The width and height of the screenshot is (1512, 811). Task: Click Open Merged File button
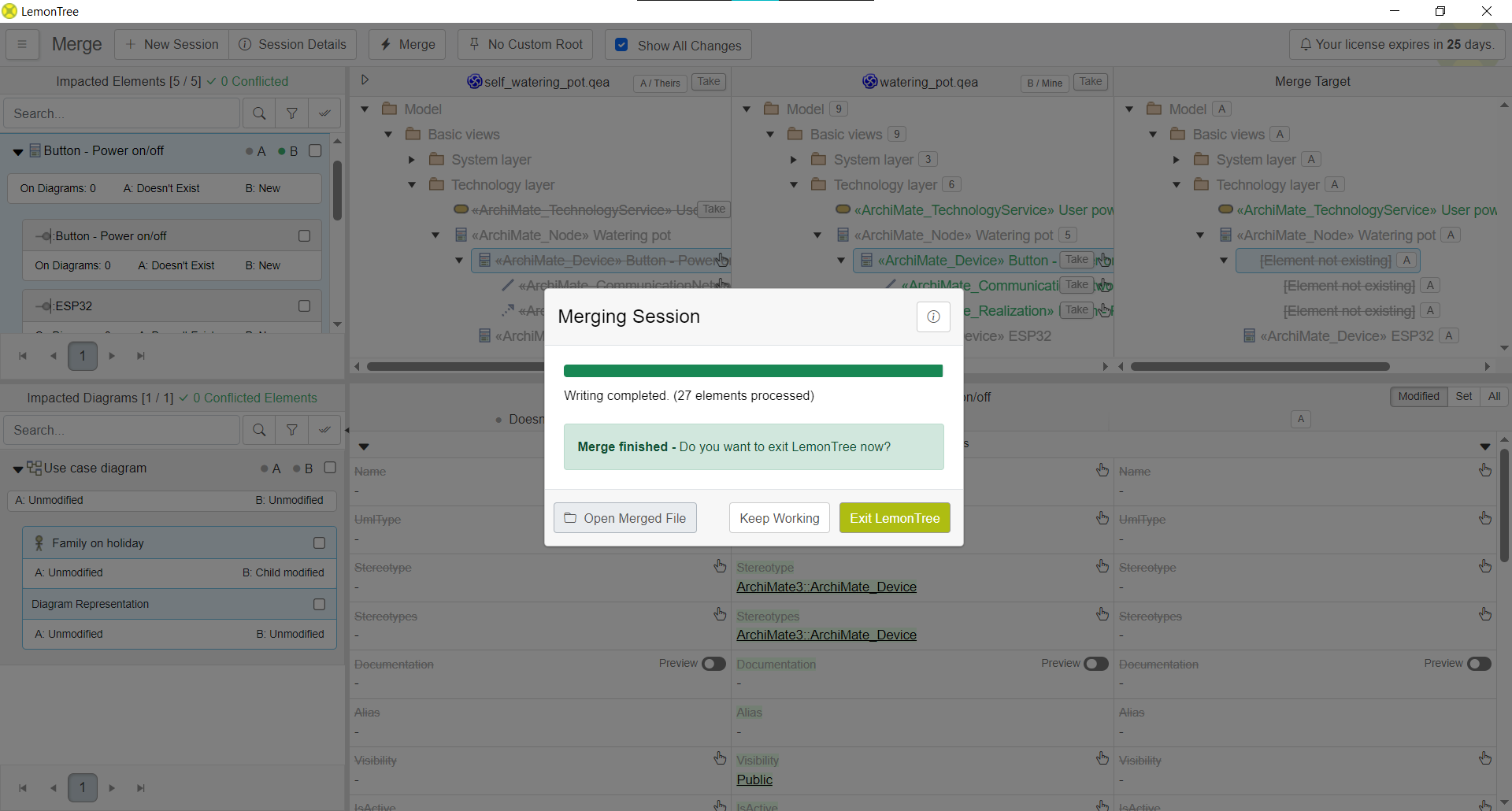(x=625, y=518)
